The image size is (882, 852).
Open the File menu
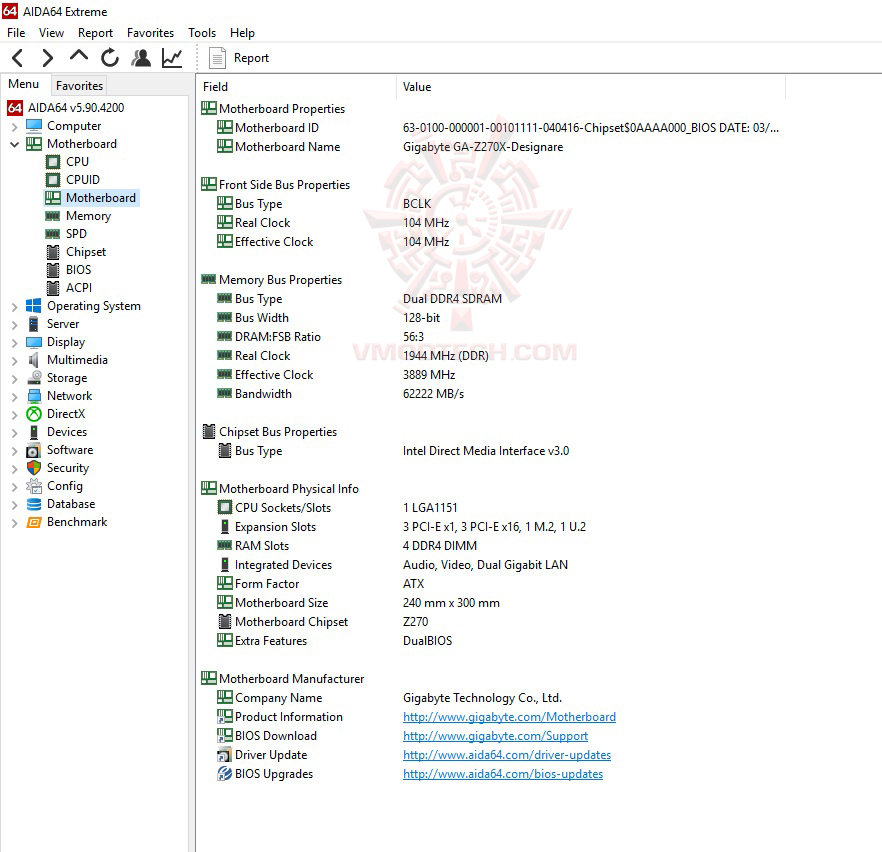click(16, 33)
